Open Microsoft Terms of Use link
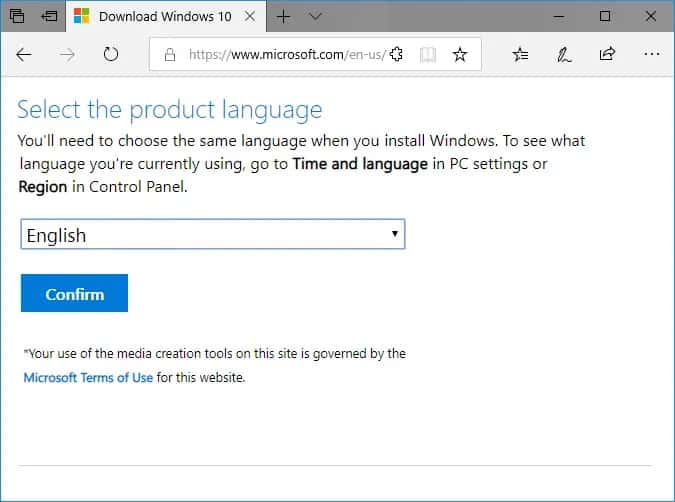 [x=88, y=378]
